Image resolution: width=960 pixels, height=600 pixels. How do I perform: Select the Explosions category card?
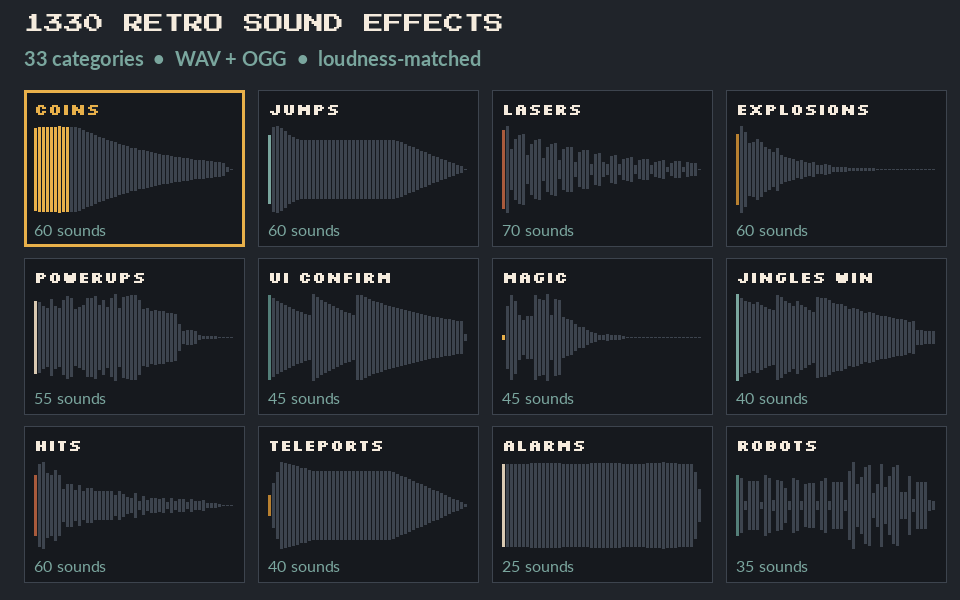click(836, 168)
